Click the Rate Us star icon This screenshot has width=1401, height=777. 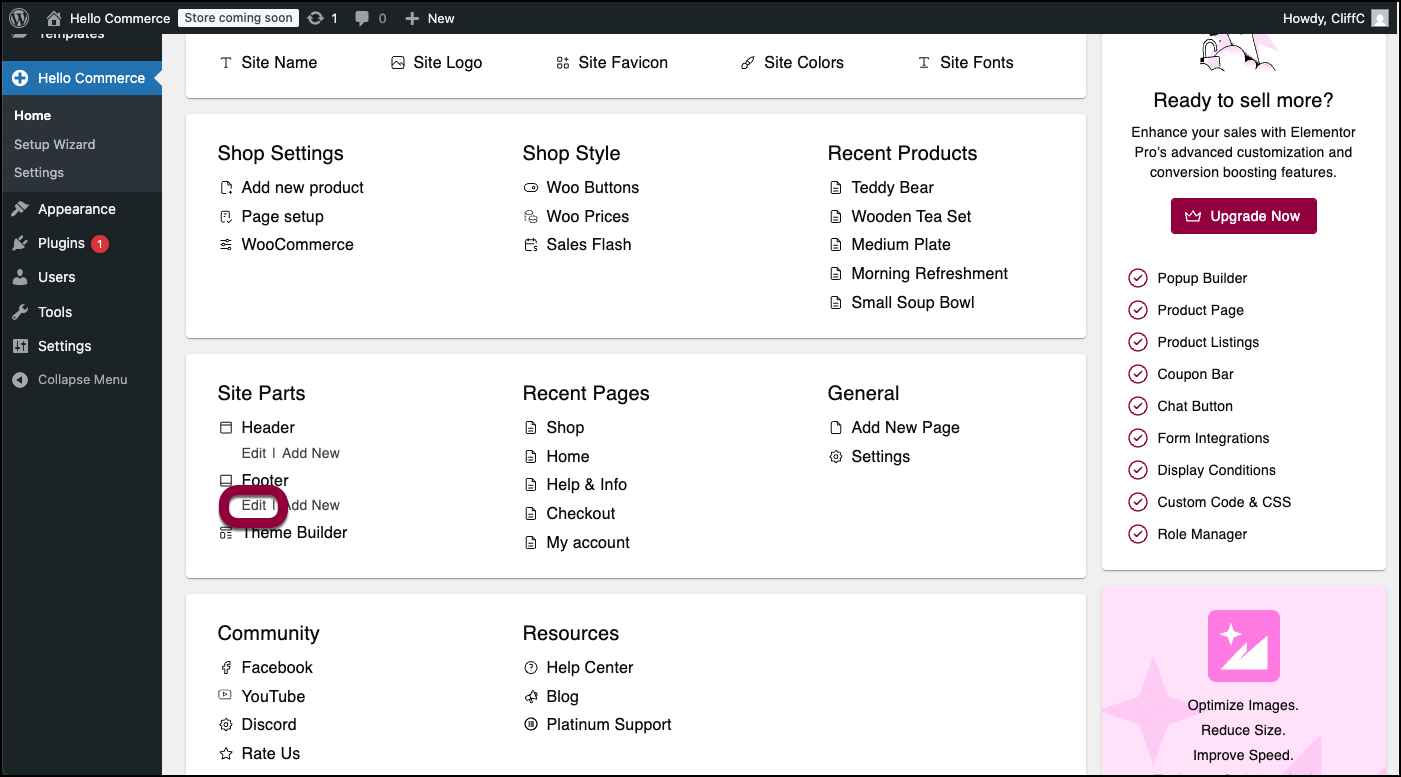tap(226, 754)
